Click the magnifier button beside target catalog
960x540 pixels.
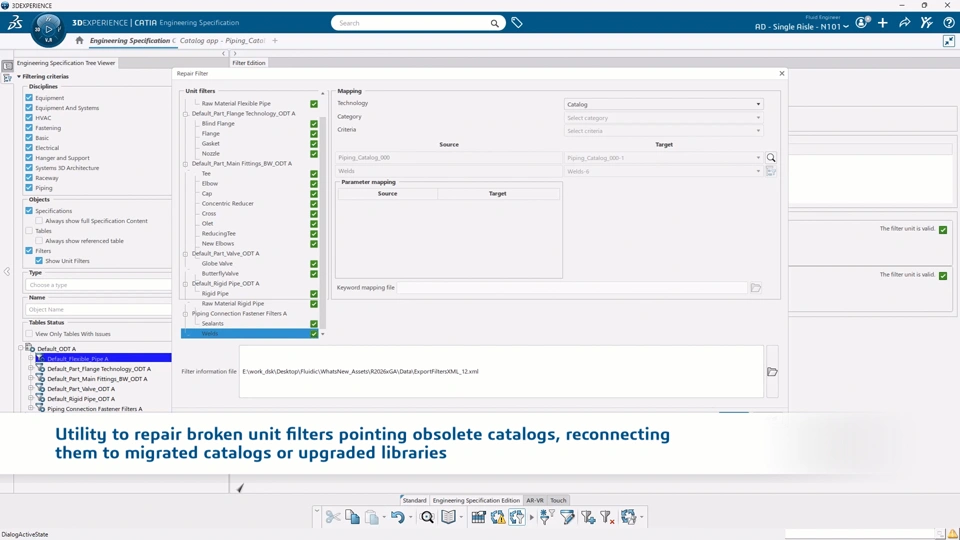(x=771, y=158)
